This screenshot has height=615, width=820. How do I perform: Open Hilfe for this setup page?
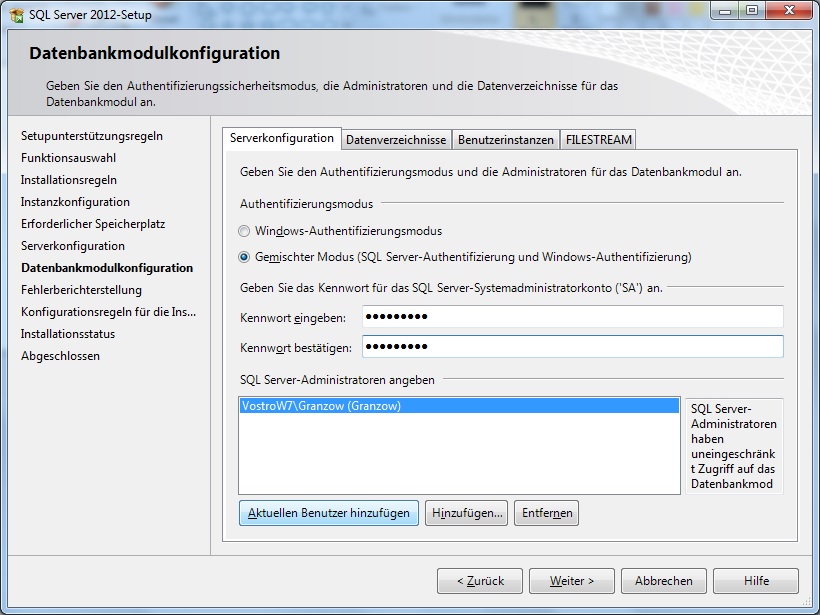point(756,581)
